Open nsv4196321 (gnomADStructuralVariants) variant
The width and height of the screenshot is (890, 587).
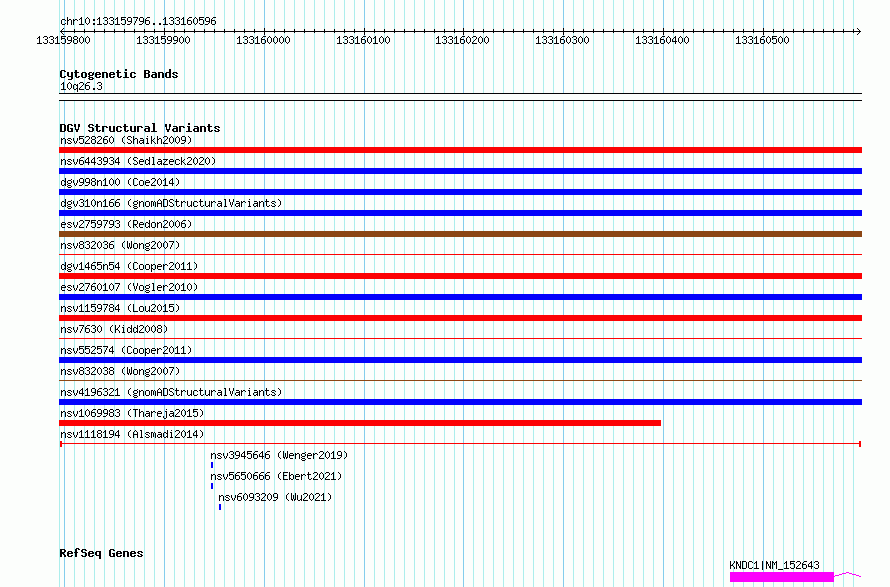point(171,392)
